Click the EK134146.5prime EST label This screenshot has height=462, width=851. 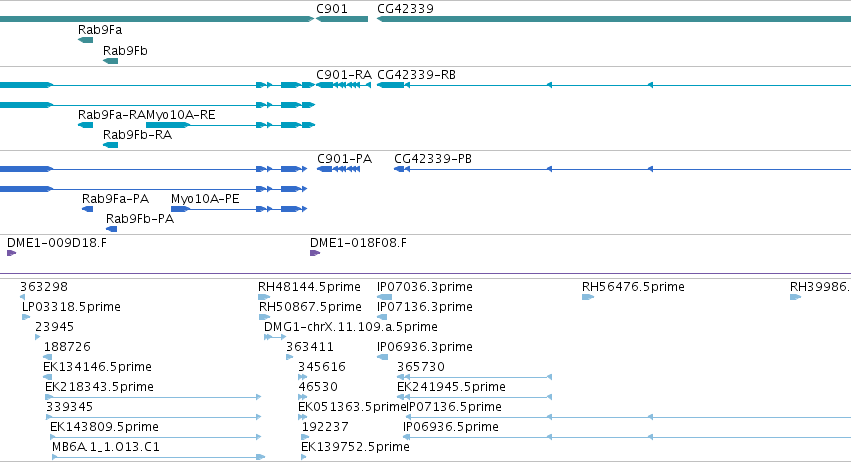[x=97, y=367]
